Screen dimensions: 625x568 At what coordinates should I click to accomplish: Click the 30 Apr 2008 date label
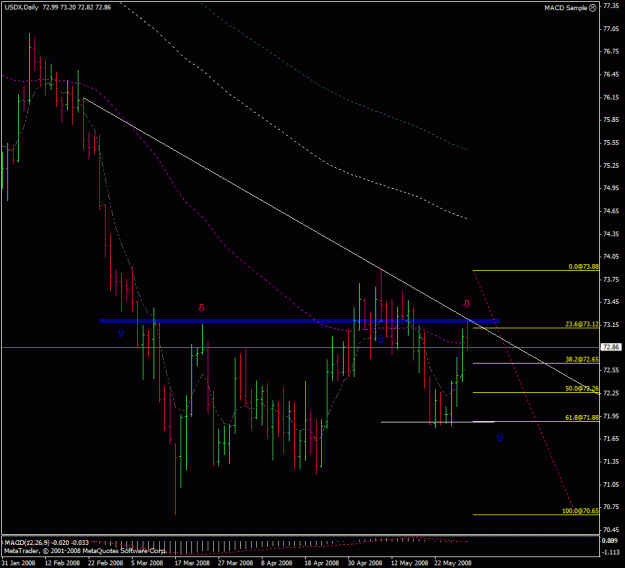[x=365, y=563]
